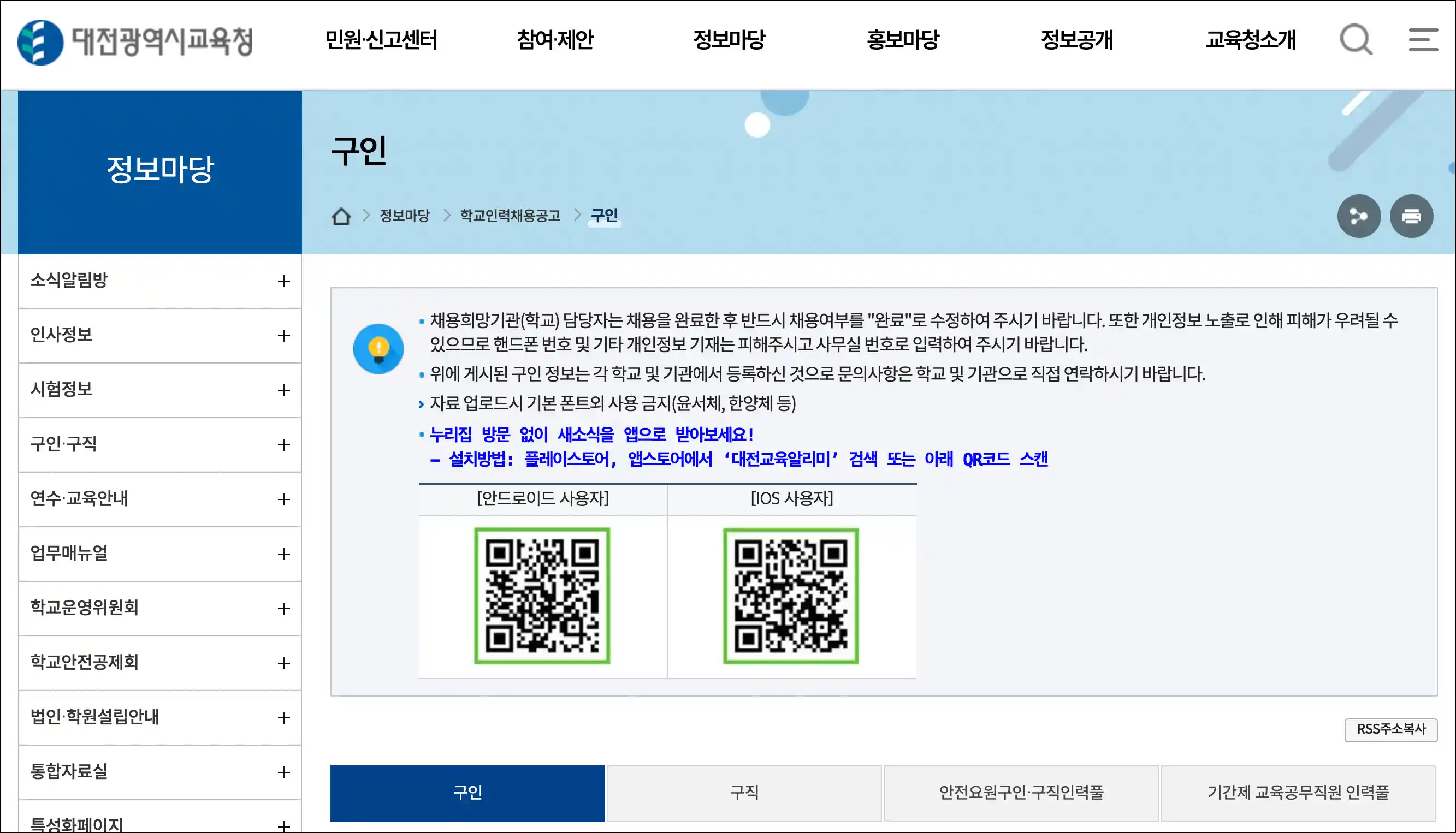This screenshot has height=833, width=1456.
Task: Expand 시험정보 plus icon
Action: [284, 390]
